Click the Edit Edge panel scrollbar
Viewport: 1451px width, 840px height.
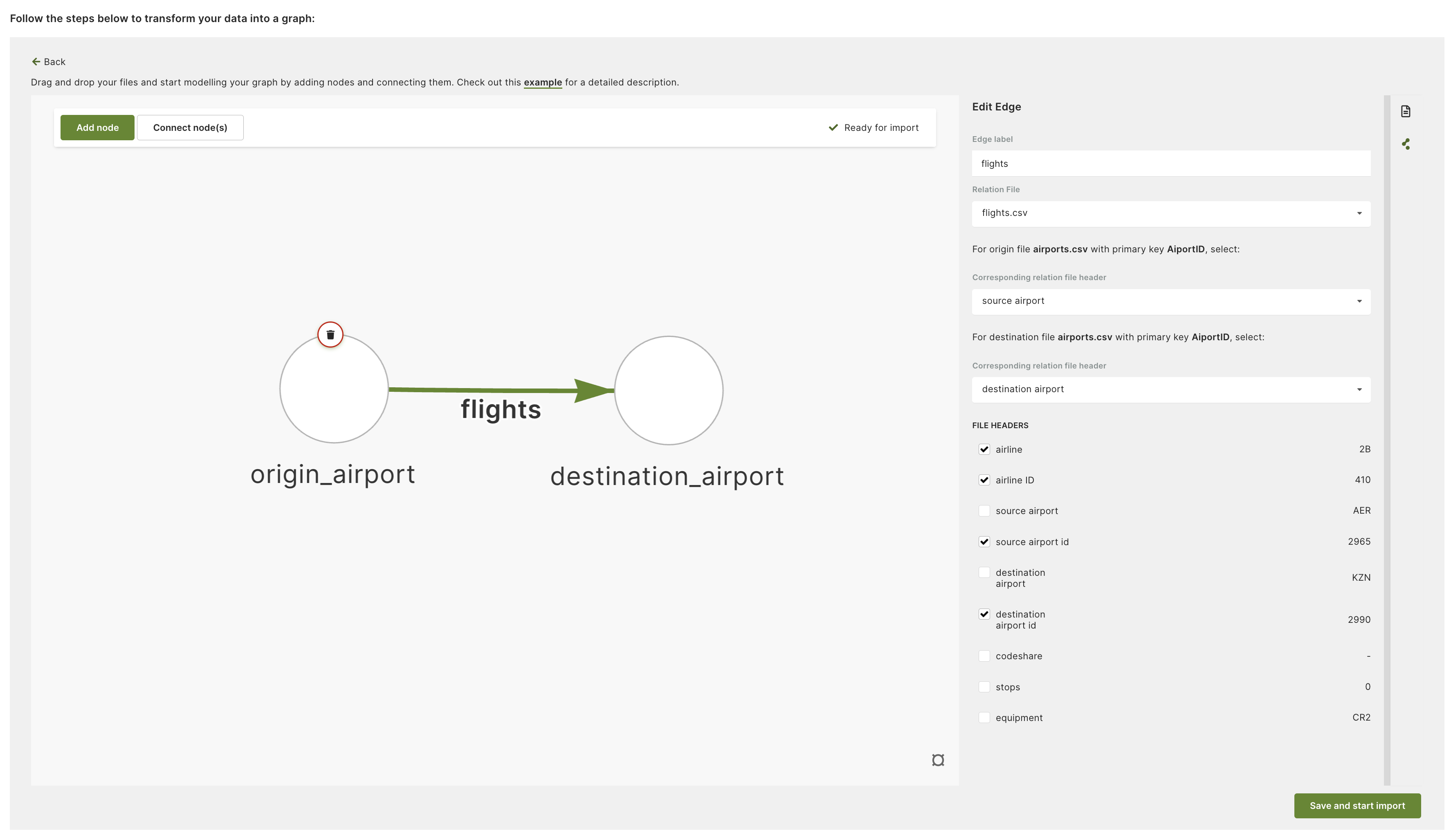[1386, 440]
